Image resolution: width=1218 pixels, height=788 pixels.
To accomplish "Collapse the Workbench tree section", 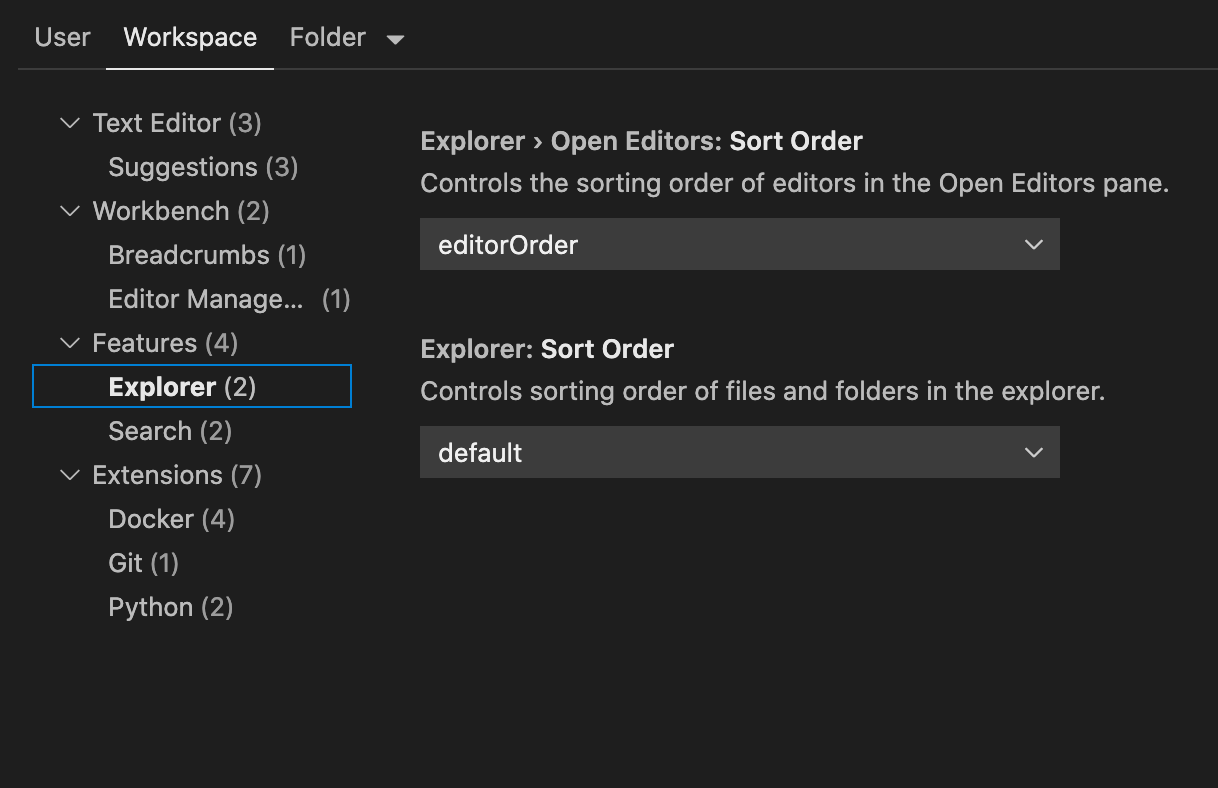I will [69, 211].
